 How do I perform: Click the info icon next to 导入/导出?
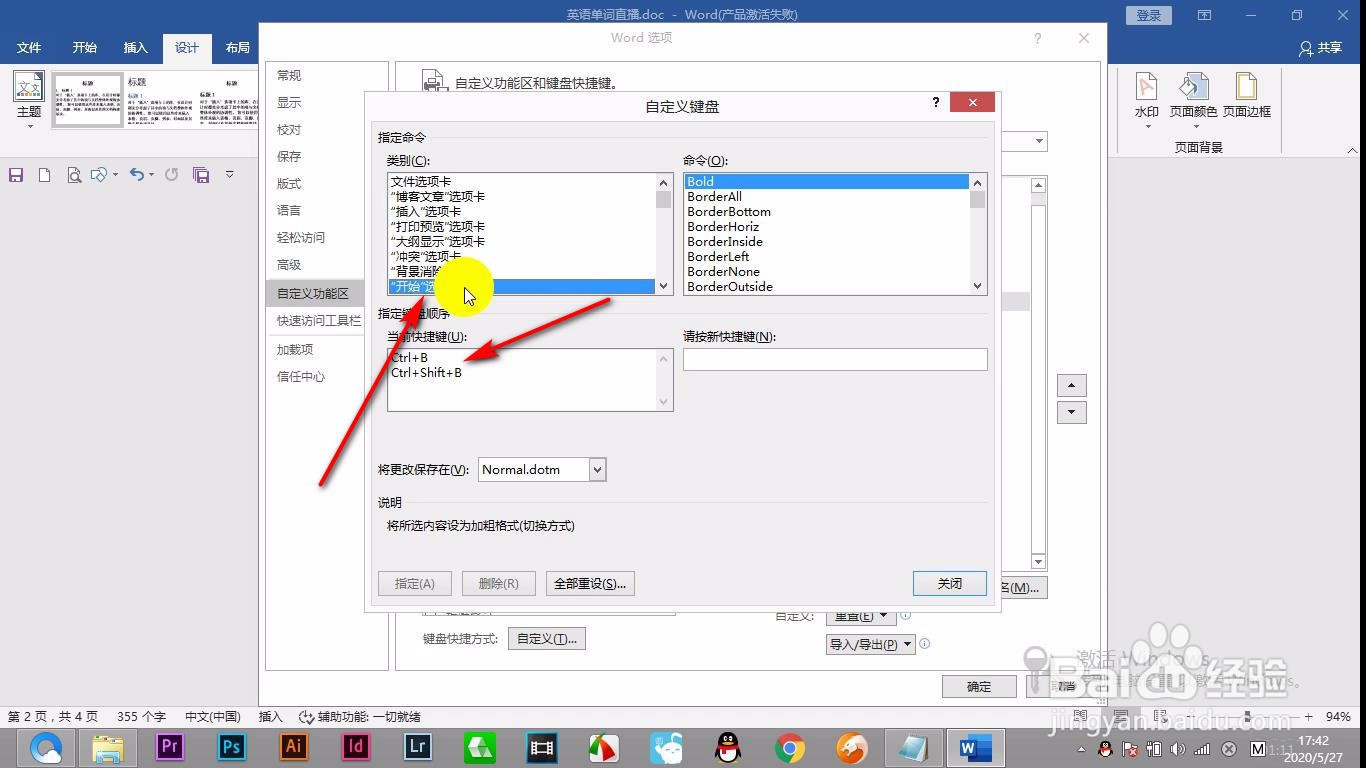[x=924, y=644]
